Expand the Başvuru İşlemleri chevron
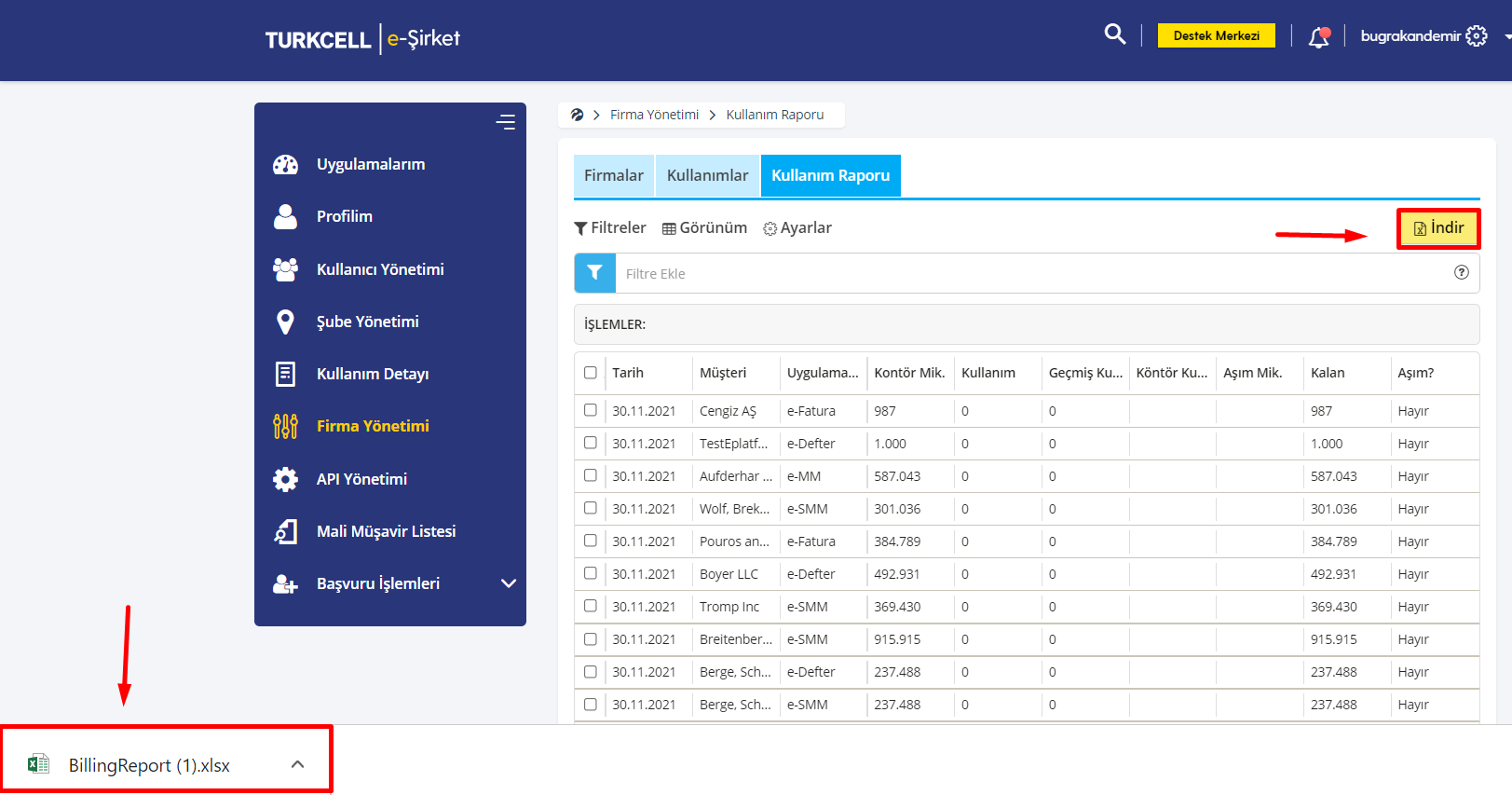1512x795 pixels. (509, 583)
